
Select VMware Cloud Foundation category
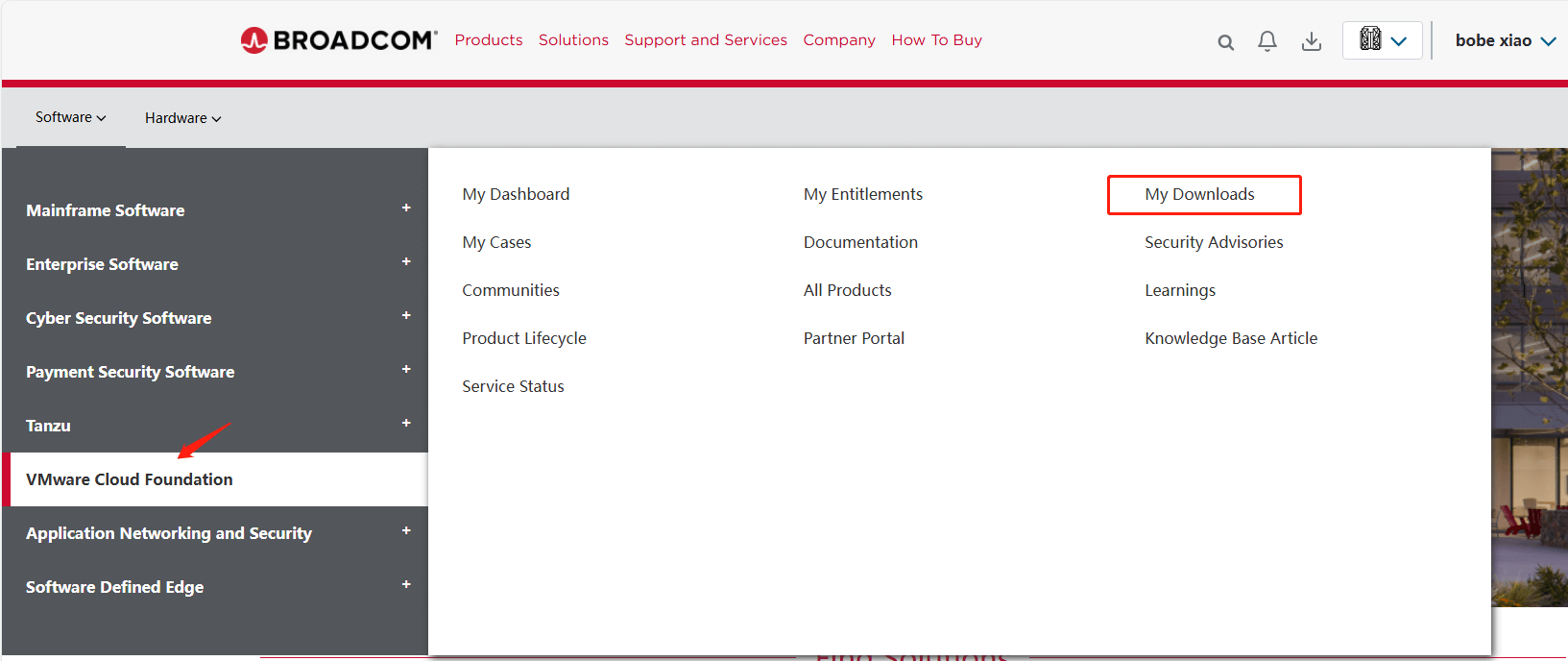click(x=130, y=479)
